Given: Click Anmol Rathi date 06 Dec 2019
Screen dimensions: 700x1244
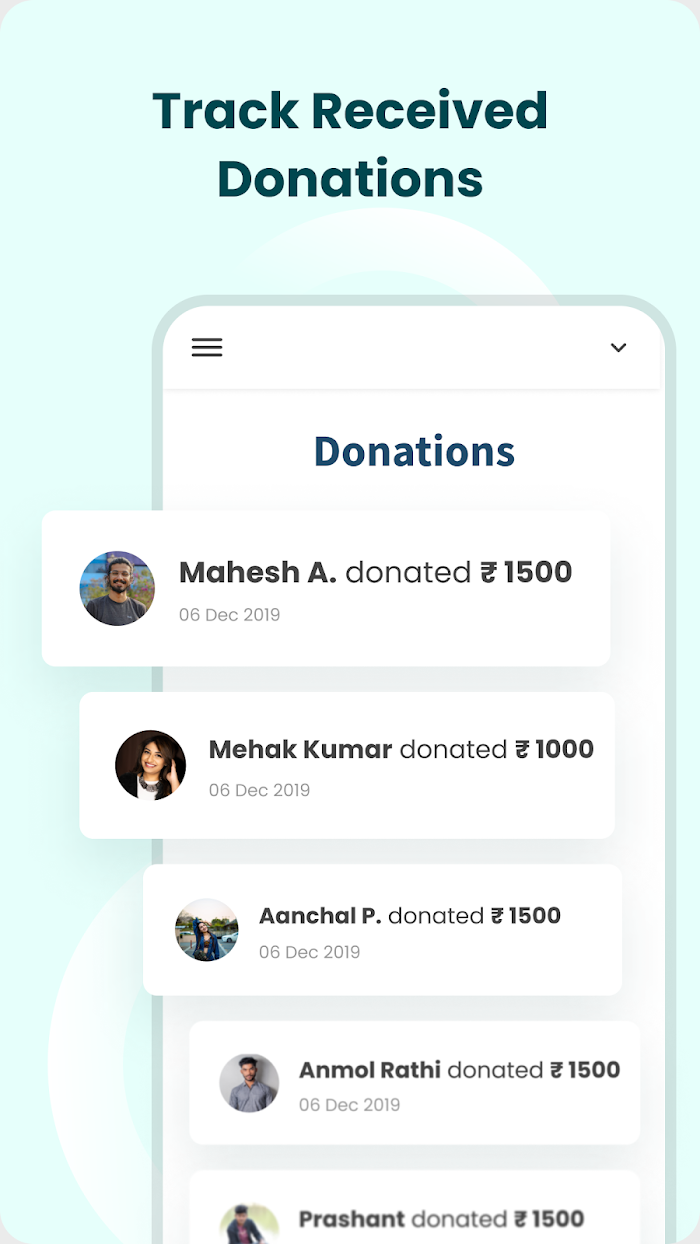Looking at the screenshot, I should click(349, 1105).
